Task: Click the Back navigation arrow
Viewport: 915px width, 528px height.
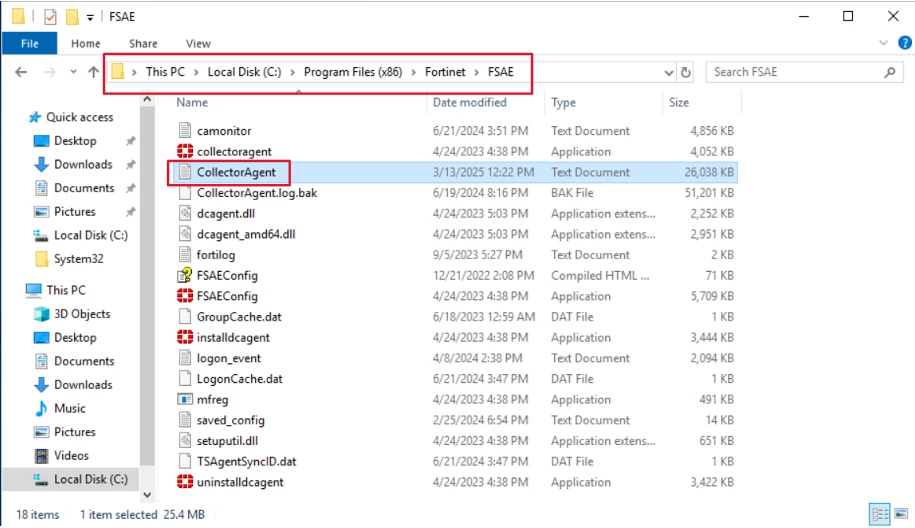Action: coord(21,72)
